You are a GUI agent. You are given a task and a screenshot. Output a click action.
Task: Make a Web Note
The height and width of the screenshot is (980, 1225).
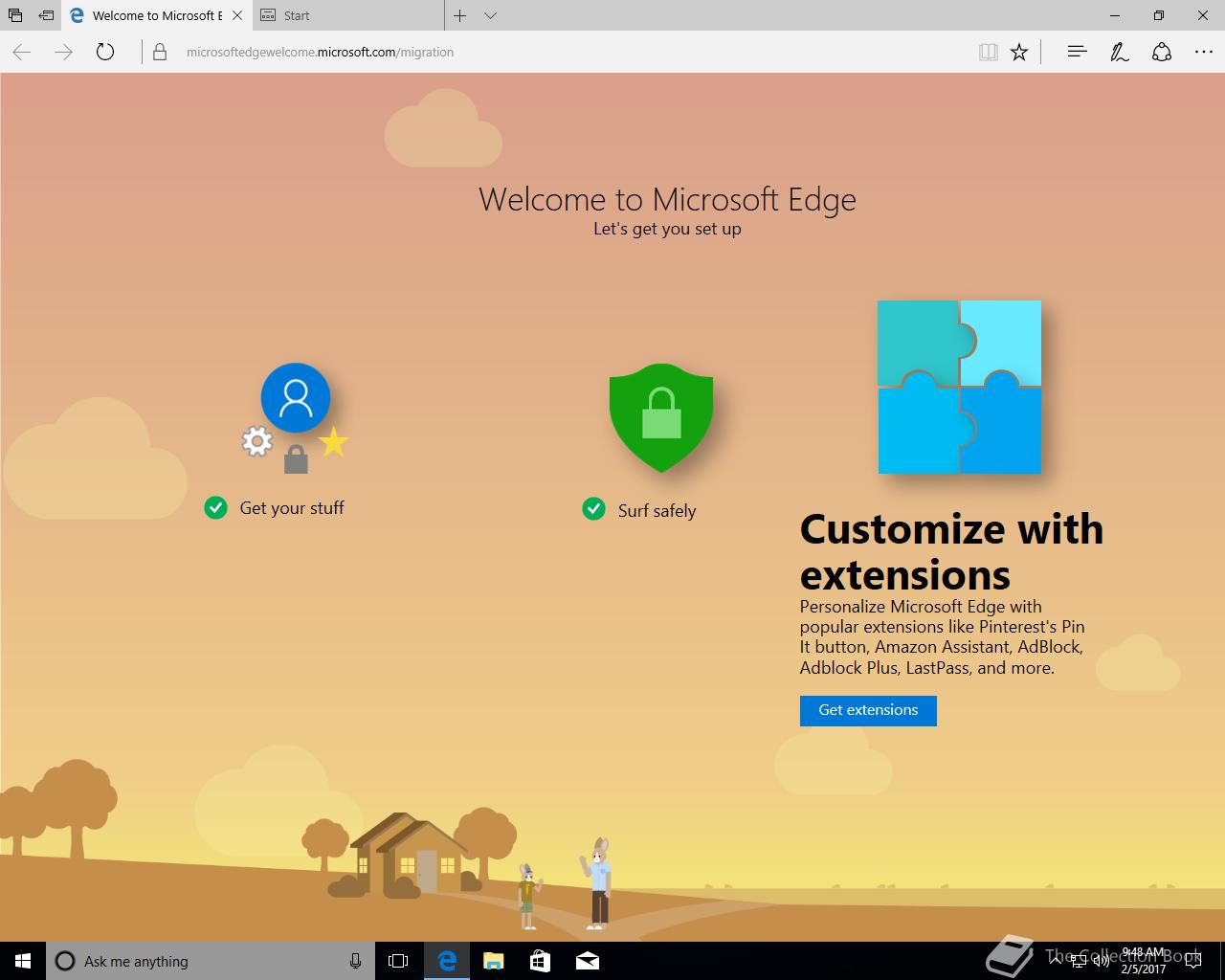click(1119, 52)
